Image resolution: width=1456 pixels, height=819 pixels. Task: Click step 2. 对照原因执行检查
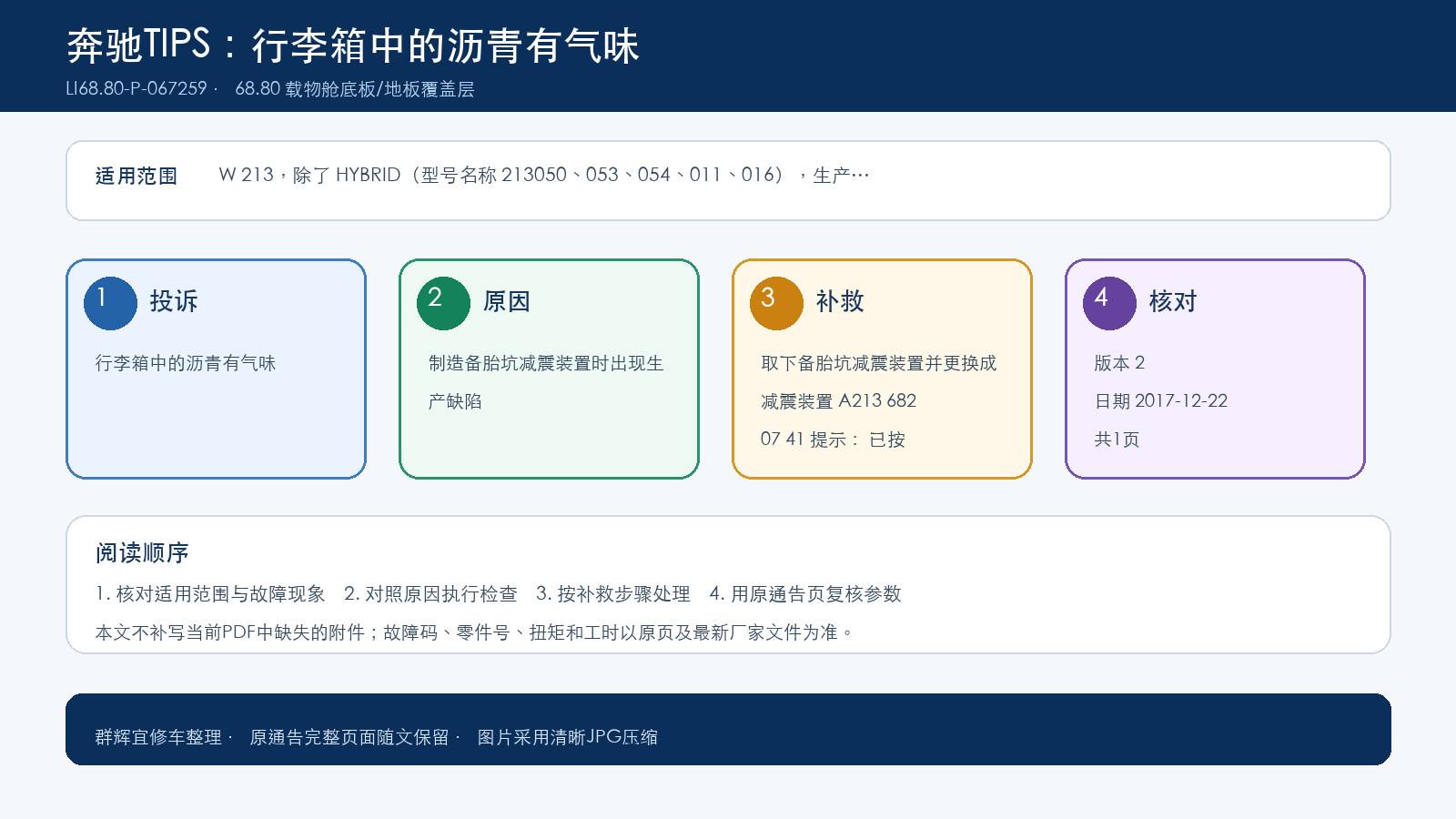[x=430, y=594]
